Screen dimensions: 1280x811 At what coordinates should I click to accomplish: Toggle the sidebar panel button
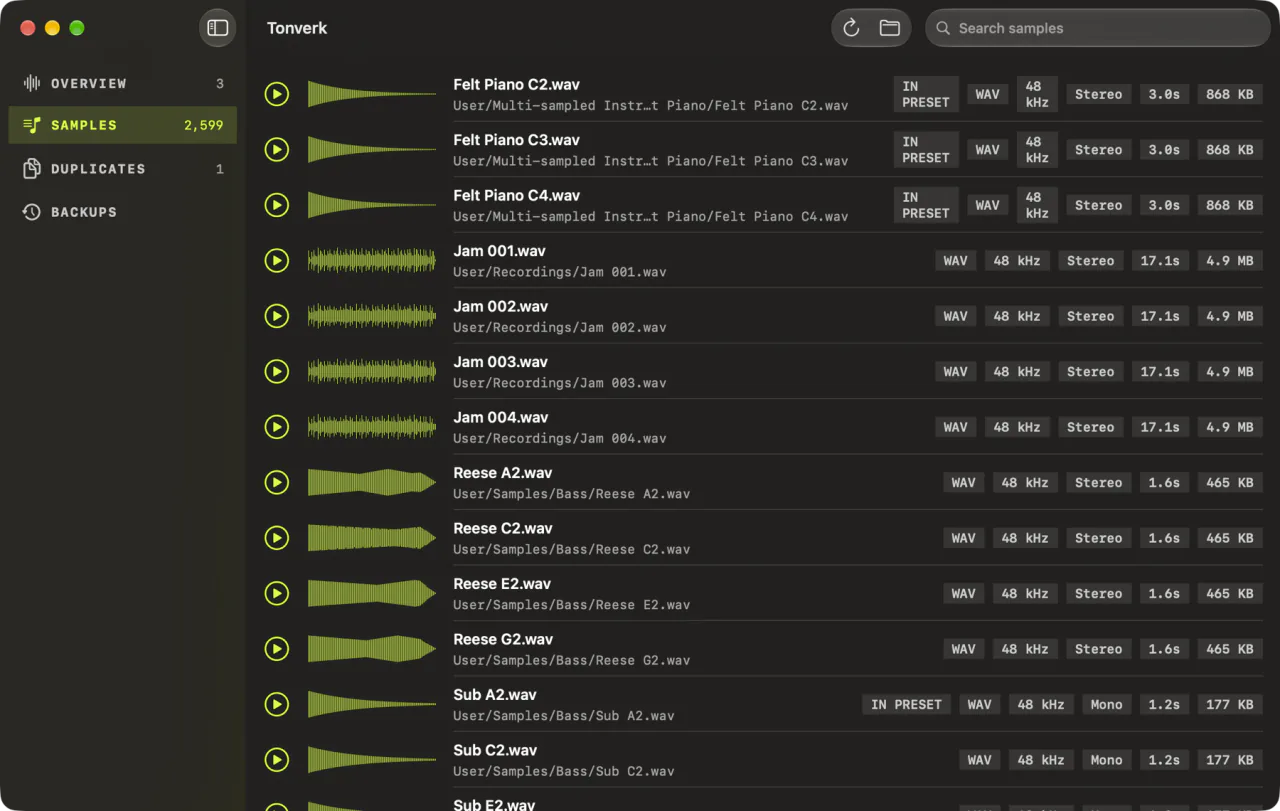tap(218, 28)
